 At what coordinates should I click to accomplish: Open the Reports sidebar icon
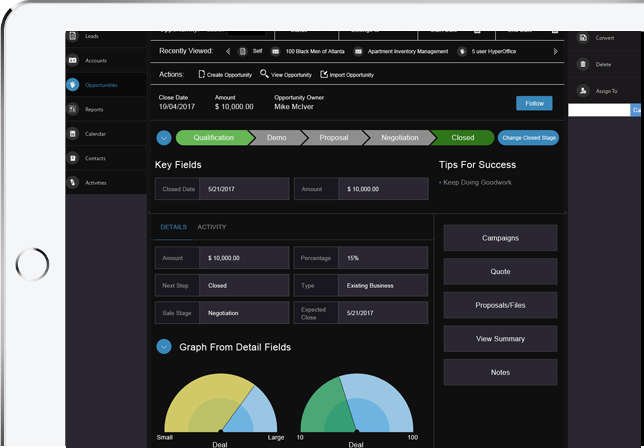73,109
